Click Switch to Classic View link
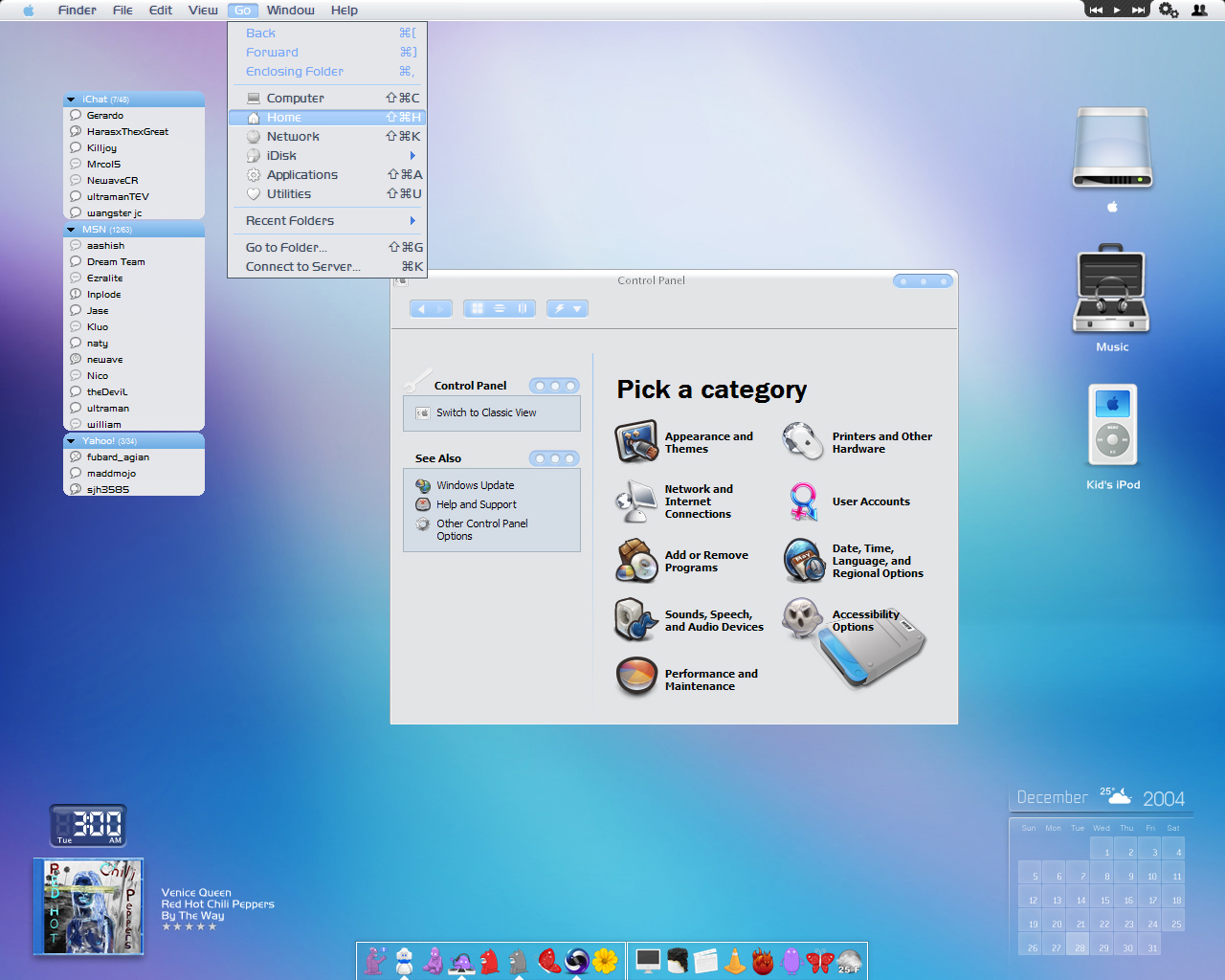The height and width of the screenshot is (980, 1225). pos(486,412)
